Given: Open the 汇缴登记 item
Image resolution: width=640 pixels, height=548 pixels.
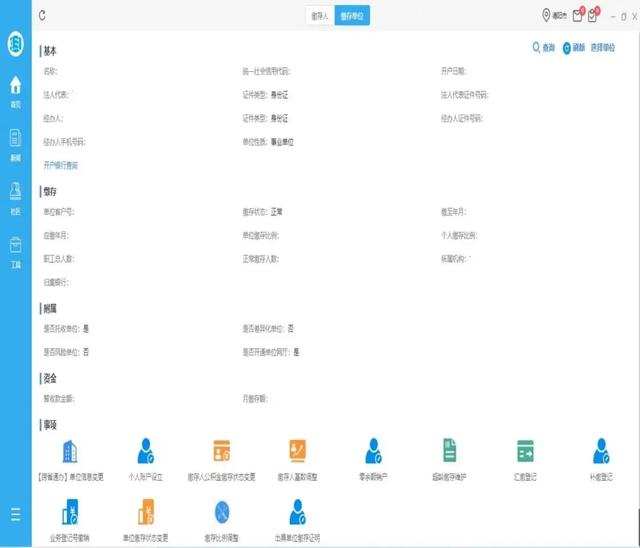Looking at the screenshot, I should (x=525, y=460).
